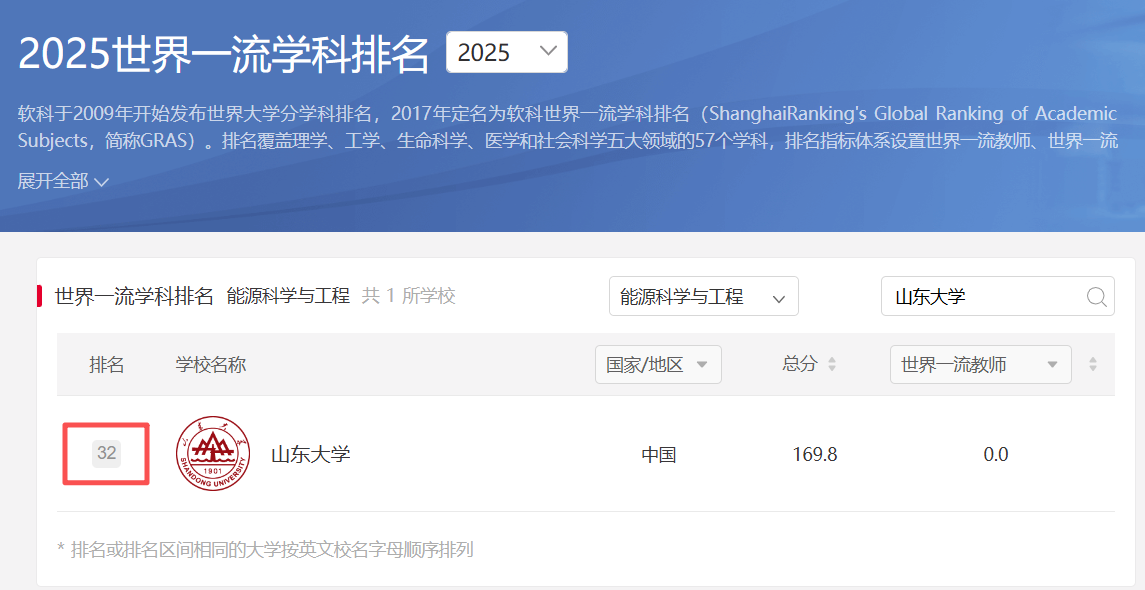Viewport: 1145px width, 590px height.
Task: Click sort arrows beside 世界一流教师 dropdown
Action: [1093, 365]
